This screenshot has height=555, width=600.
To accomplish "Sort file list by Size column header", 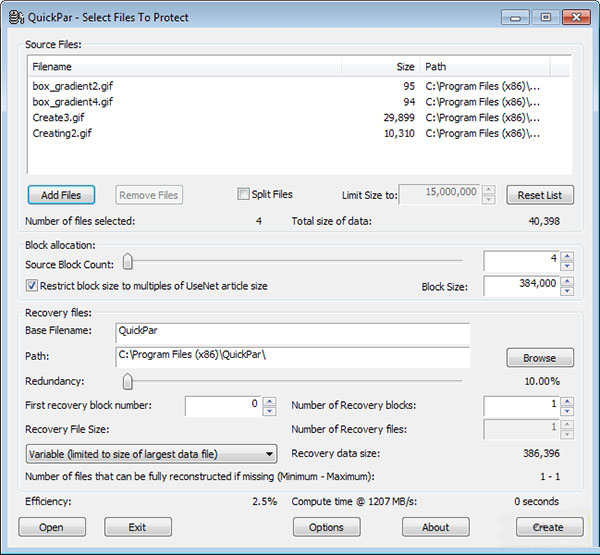I will pos(381,67).
